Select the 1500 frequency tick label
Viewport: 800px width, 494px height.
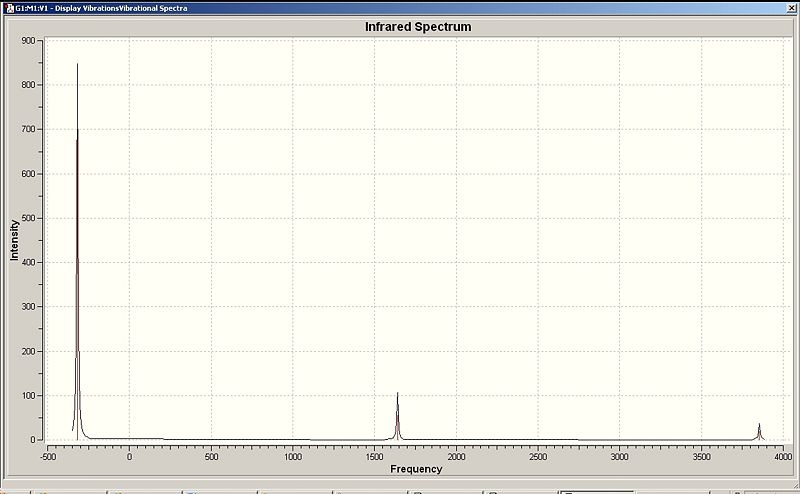tap(374, 457)
